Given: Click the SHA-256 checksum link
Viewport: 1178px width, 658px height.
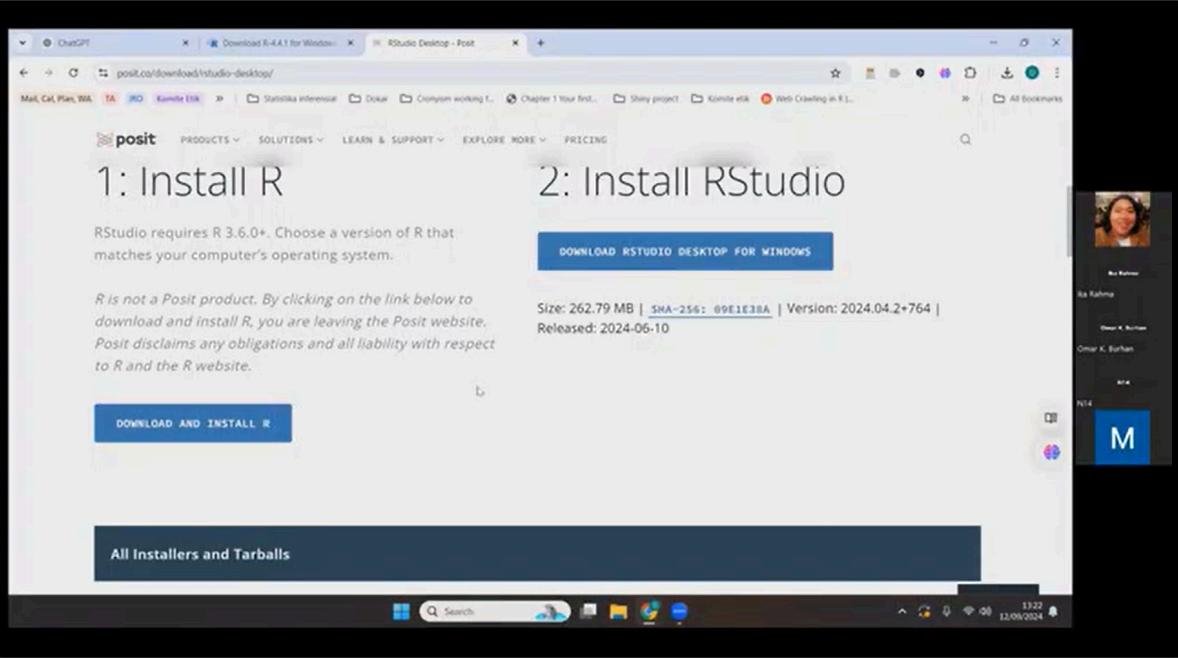Looking at the screenshot, I should [x=710, y=309].
